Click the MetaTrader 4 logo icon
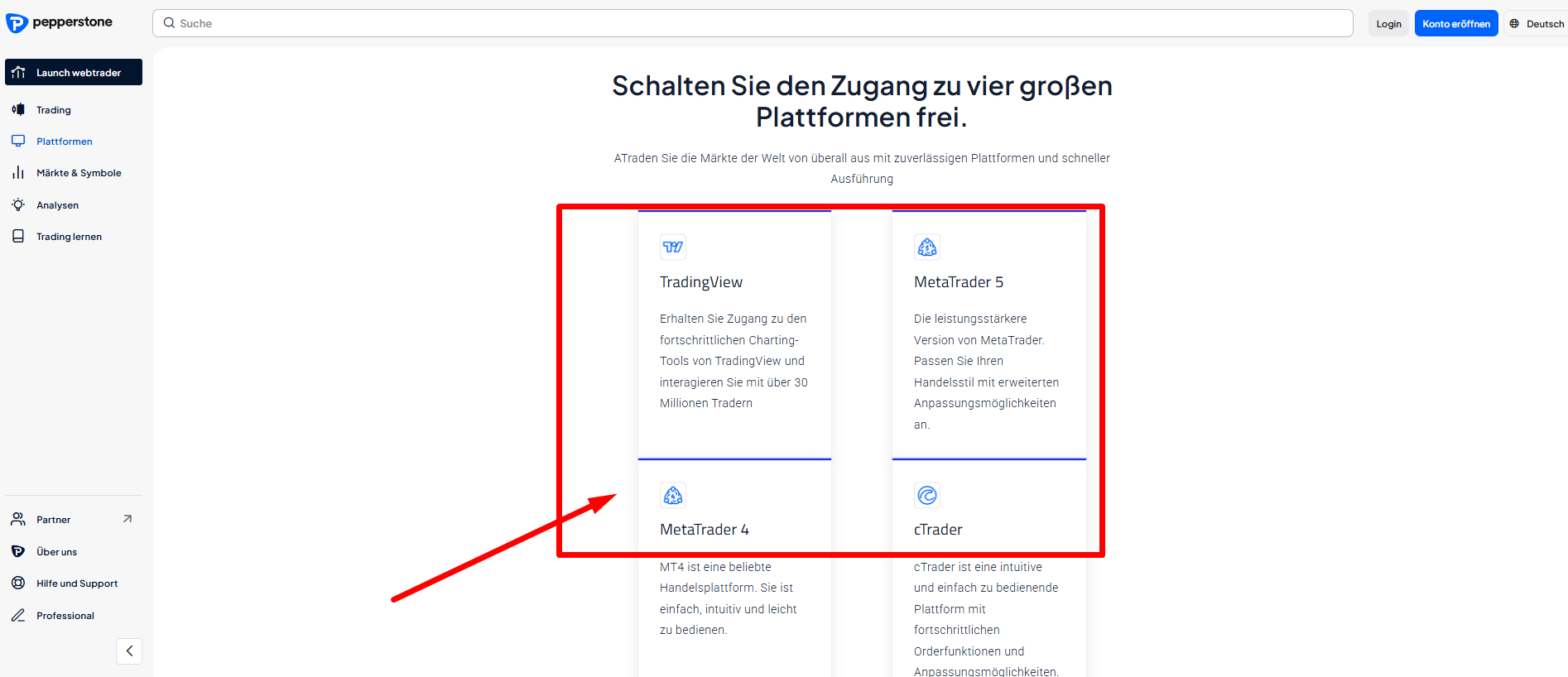Image resolution: width=1568 pixels, height=677 pixels. [673, 495]
